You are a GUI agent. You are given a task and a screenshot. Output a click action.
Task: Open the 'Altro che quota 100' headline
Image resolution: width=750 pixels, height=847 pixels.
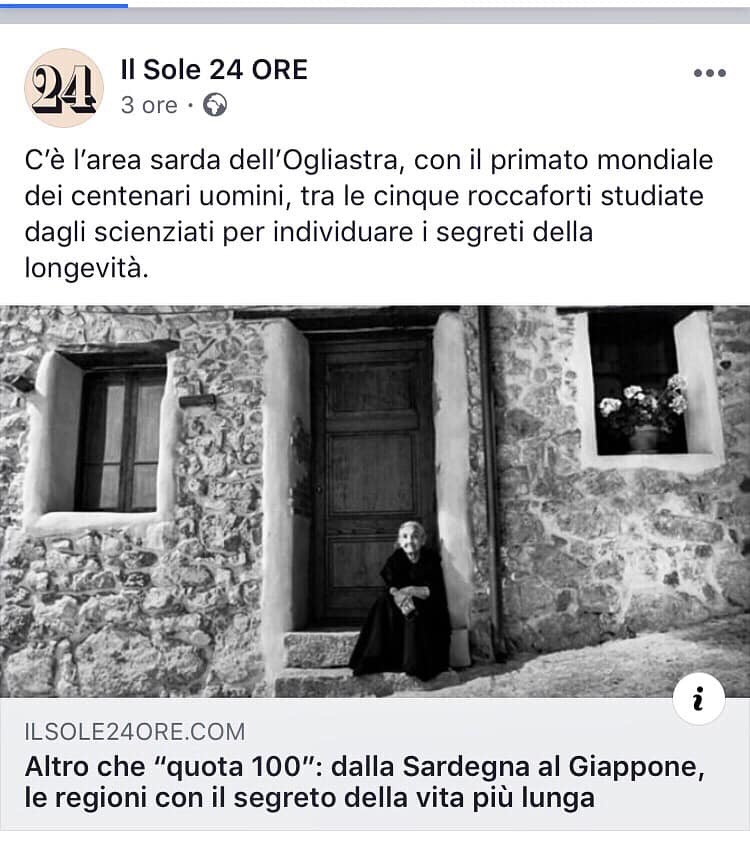click(365, 782)
